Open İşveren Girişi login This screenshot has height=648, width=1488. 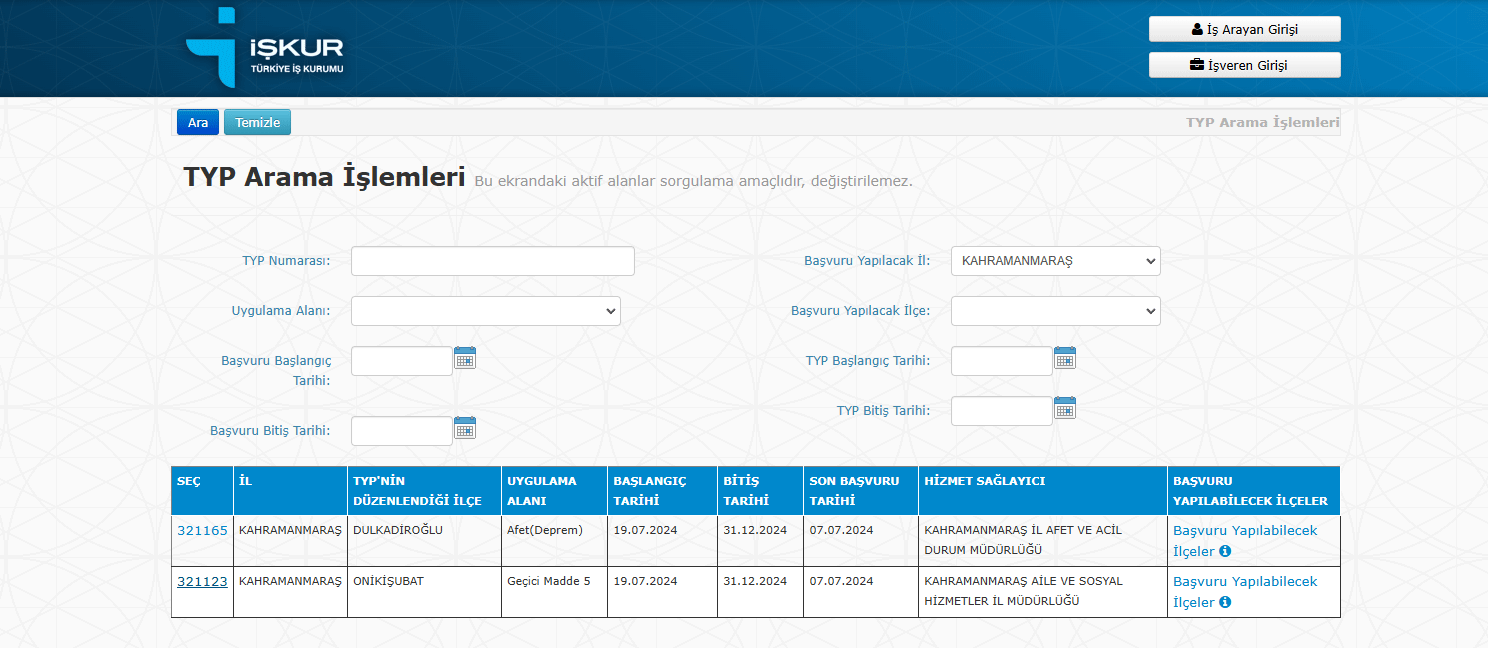(1244, 65)
